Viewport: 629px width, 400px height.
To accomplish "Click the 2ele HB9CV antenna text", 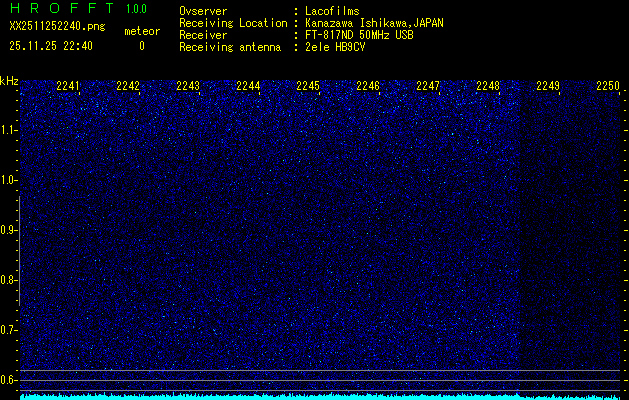I will (x=336, y=47).
